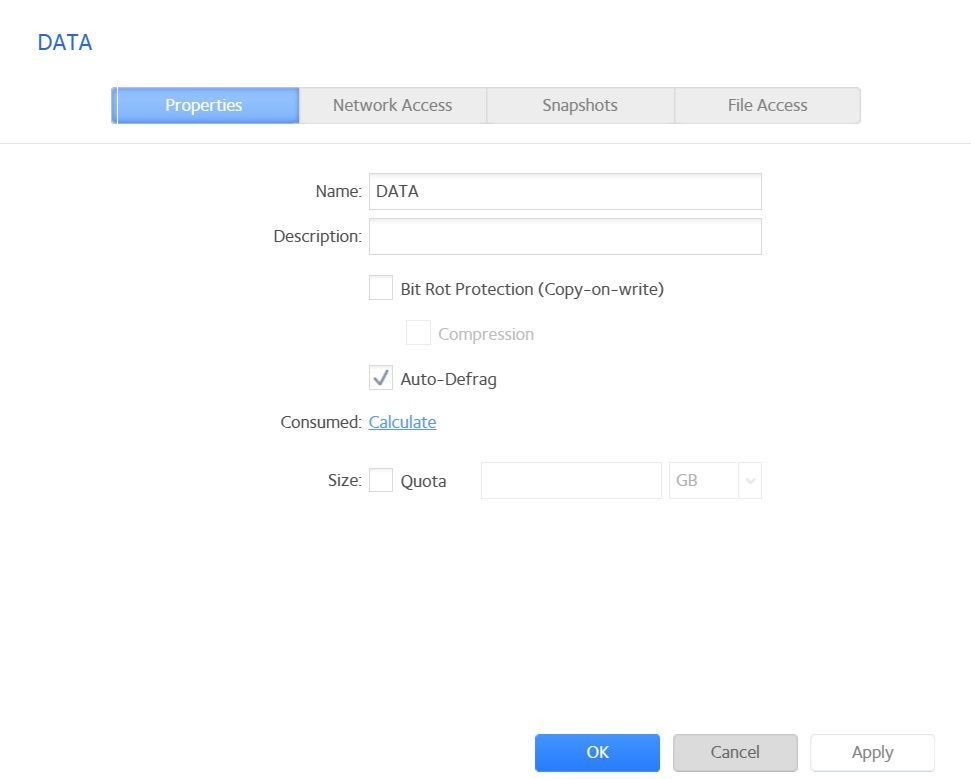Click the Consumed label text
This screenshot has height=779, width=971.
[320, 422]
